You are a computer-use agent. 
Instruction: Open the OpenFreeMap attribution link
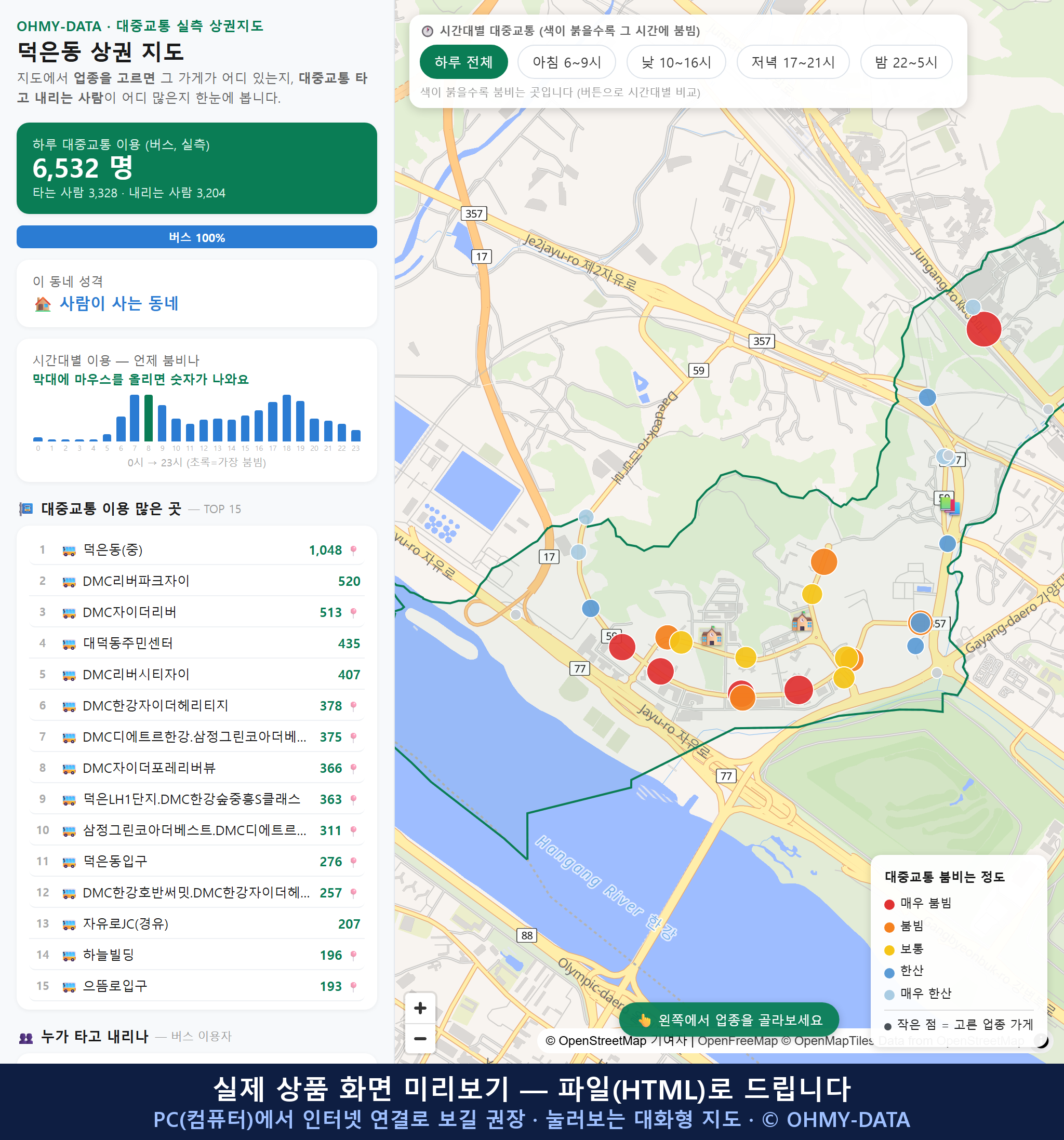pyautogui.click(x=737, y=1040)
